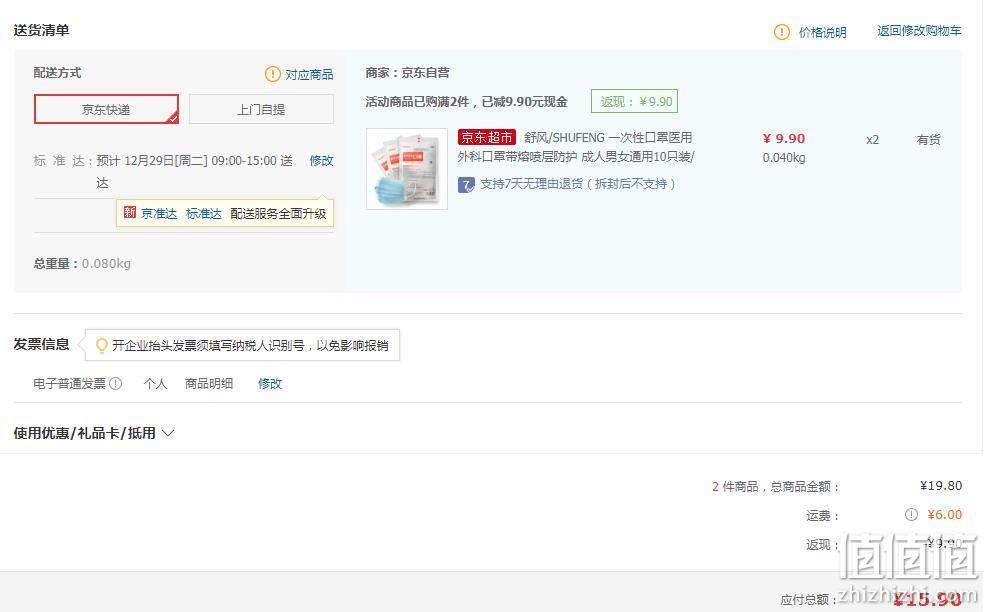Click the ¥6.00 shipping fee amount
Viewport: 987px width, 612px height.
944,514
